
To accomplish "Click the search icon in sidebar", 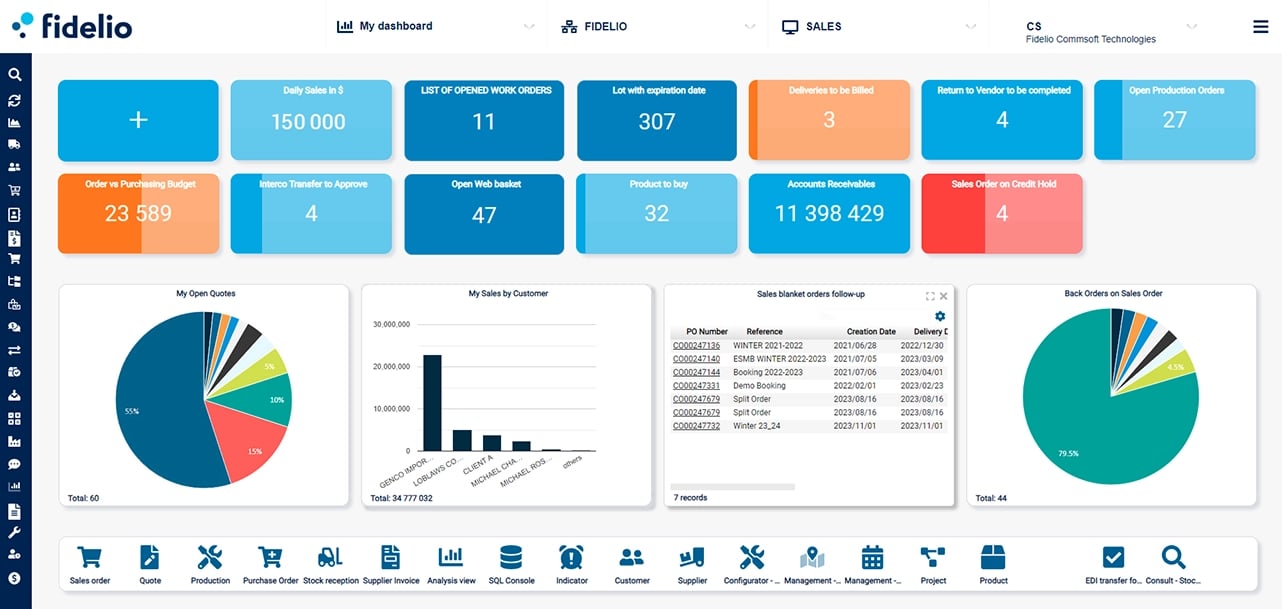I will point(15,75).
